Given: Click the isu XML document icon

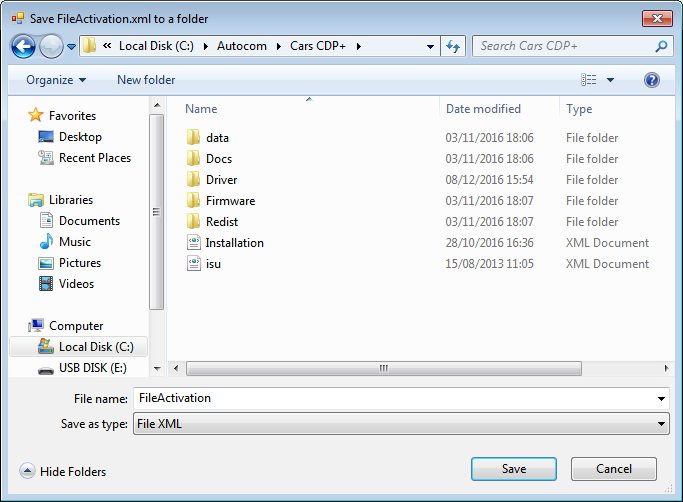Looking at the screenshot, I should click(x=194, y=263).
